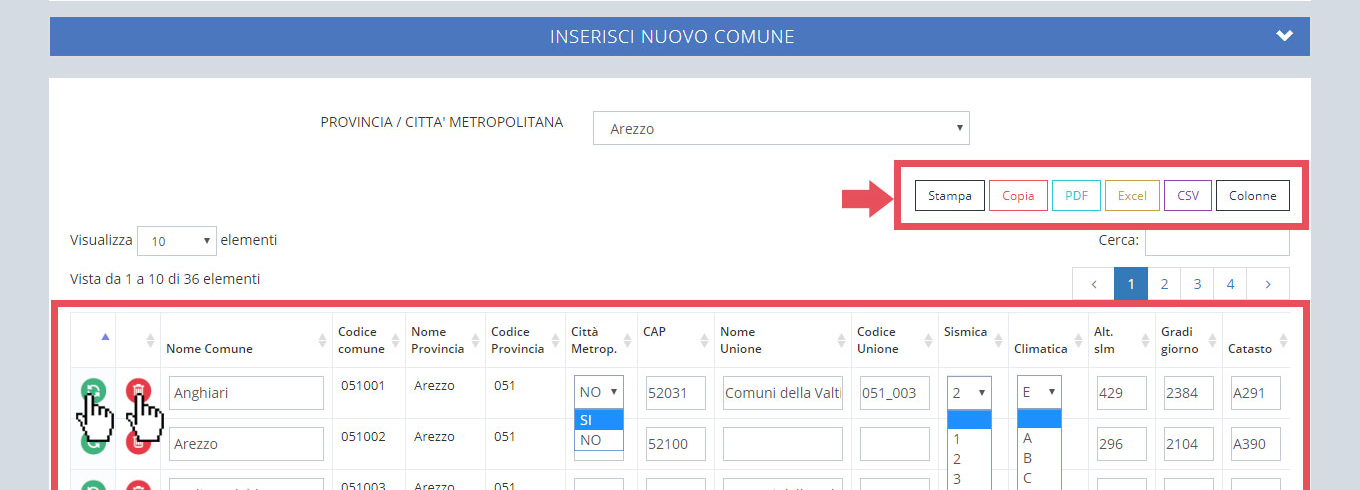This screenshot has width=1360, height=490.
Task: Edit CAP field containing 52100
Action: (676, 443)
